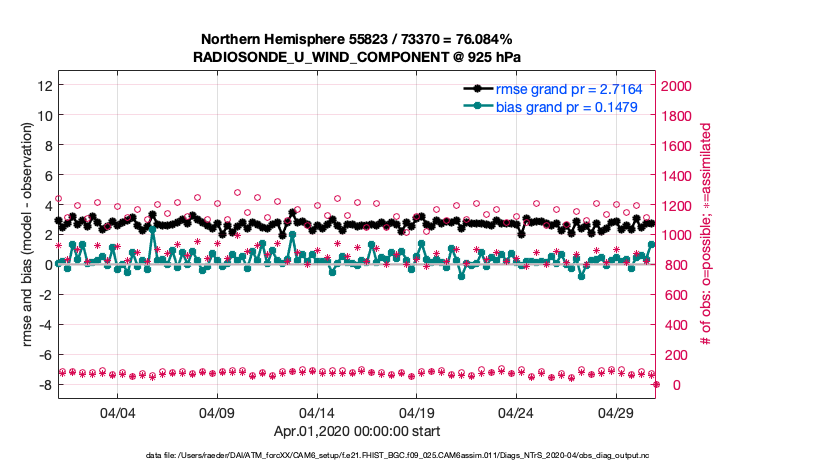
Task: Click the 04/24 x-axis tick label
Action: (516, 413)
